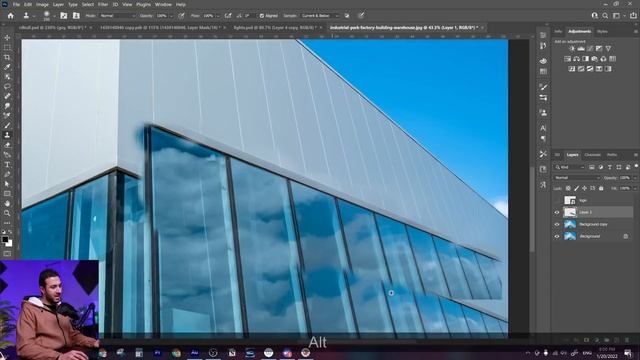
Task: Select the Rectangle shape tool
Action: [x=7, y=194]
